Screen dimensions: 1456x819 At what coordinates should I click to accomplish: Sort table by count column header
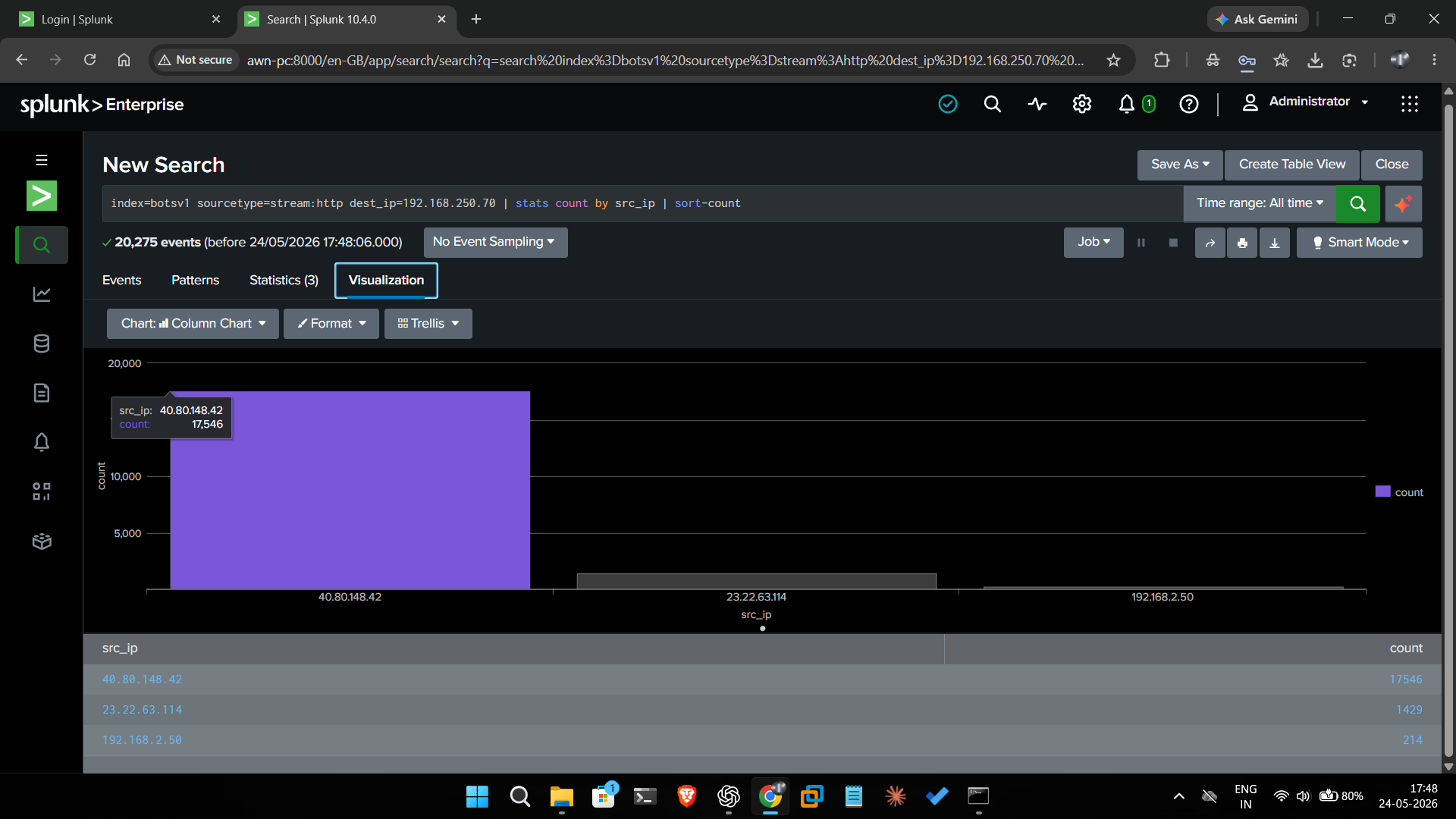[x=1406, y=648]
